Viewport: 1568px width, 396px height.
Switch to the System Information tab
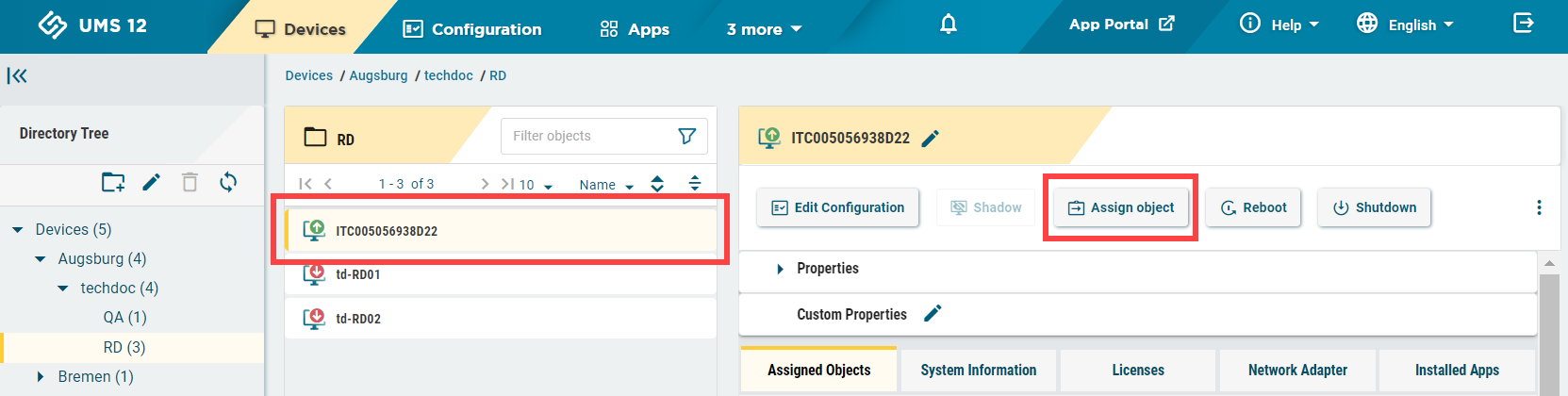click(x=978, y=370)
